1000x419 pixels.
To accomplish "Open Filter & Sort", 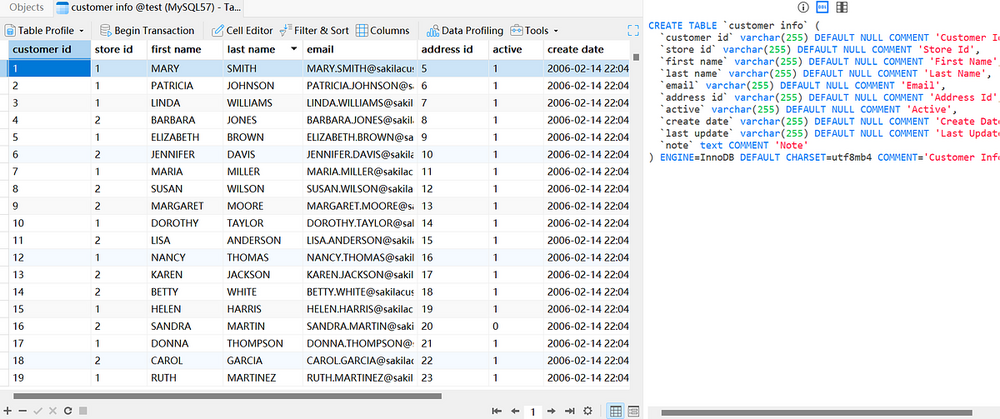I will (x=314, y=30).
